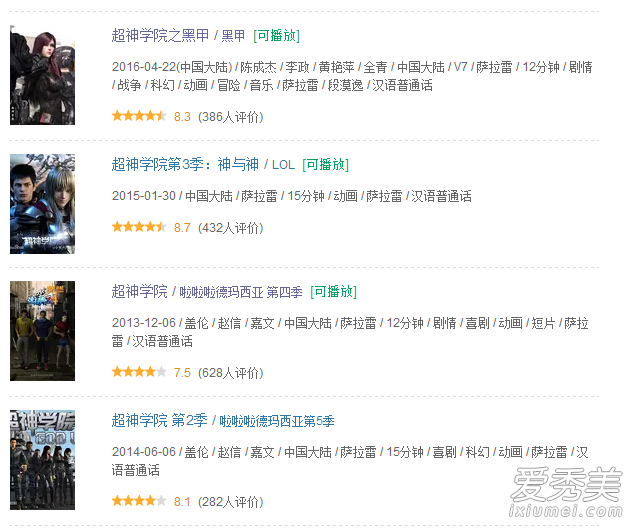Select the 8.3 rating score
The image size is (637, 531).
182,117
